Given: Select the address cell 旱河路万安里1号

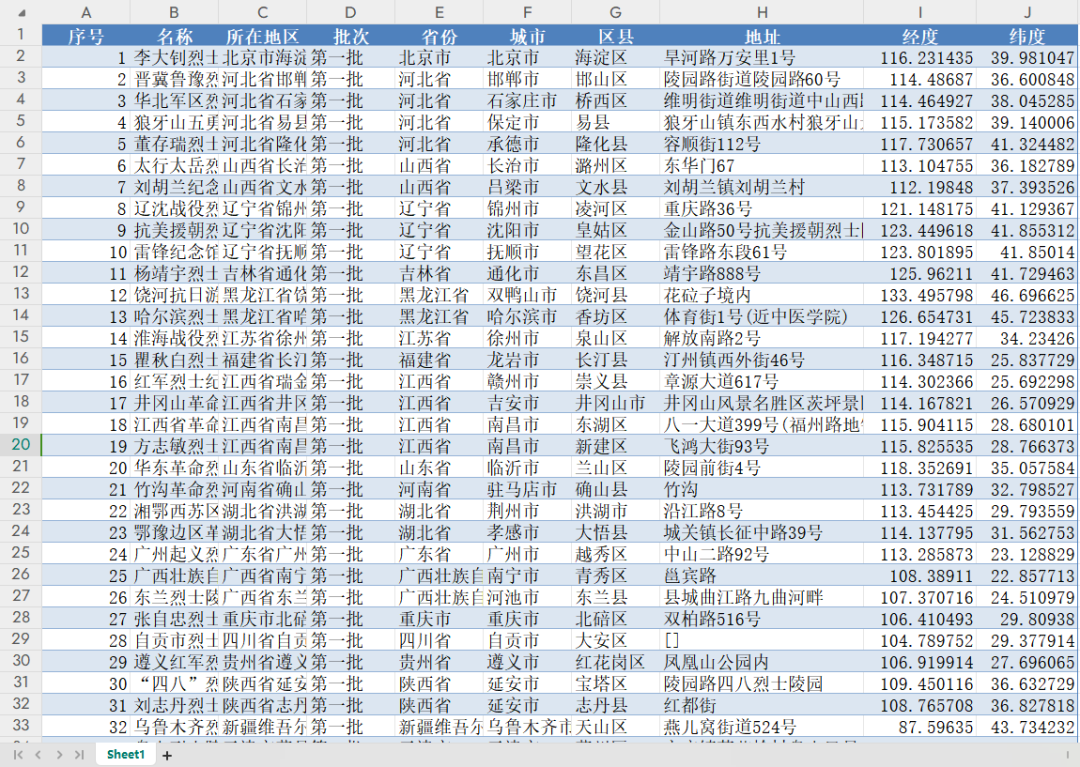Looking at the screenshot, I should 762,58.
